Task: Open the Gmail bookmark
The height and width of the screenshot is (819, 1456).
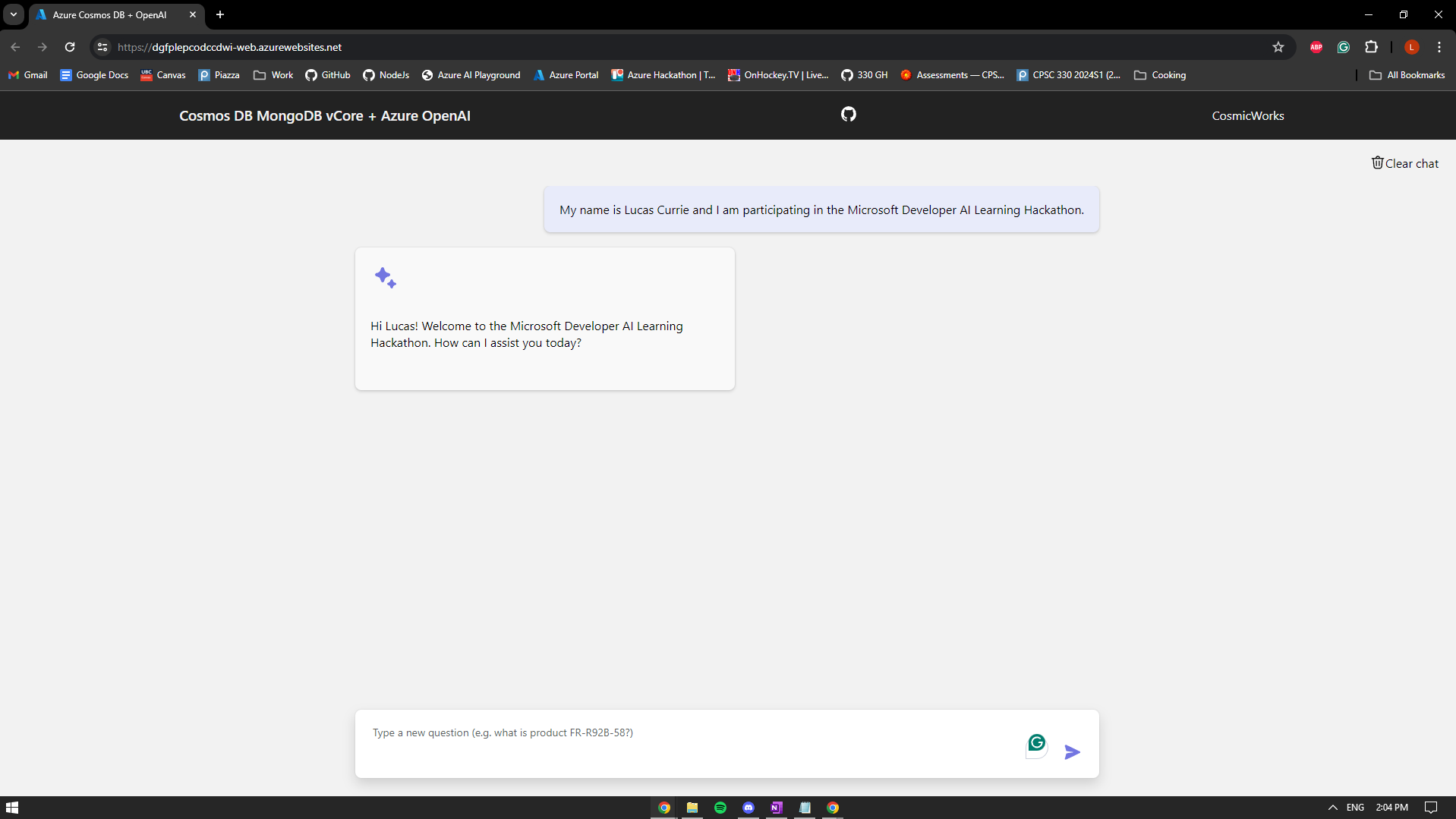Action: [x=28, y=75]
